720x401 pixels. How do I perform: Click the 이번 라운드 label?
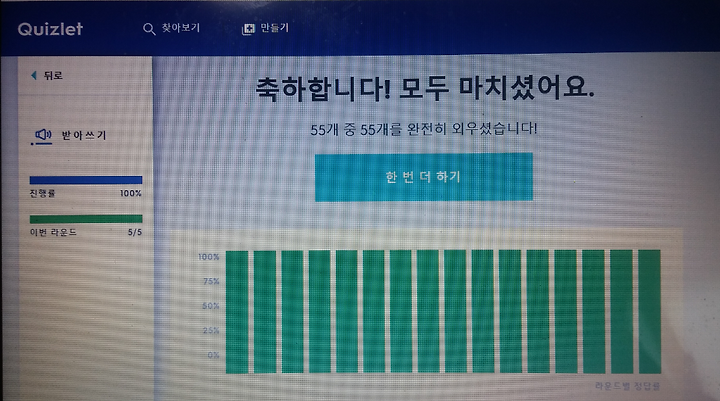53,232
